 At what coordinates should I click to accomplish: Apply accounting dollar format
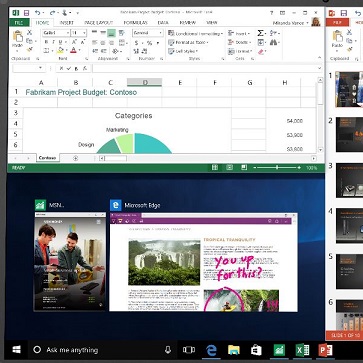136,43
